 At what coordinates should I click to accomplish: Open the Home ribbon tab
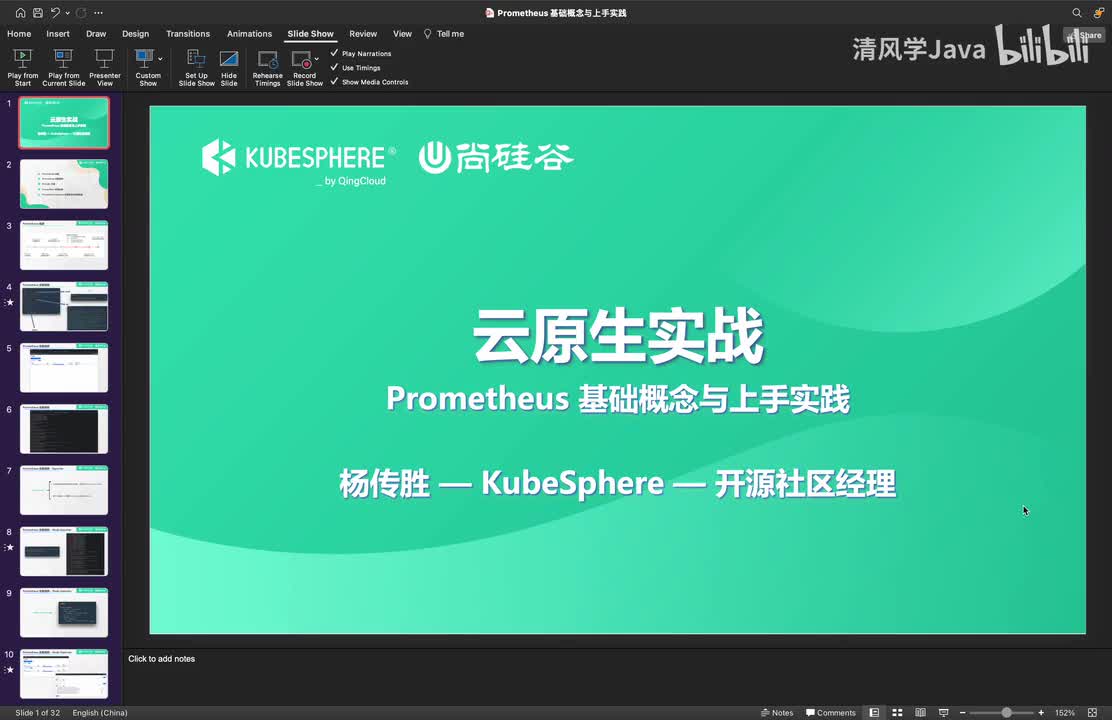(x=19, y=33)
